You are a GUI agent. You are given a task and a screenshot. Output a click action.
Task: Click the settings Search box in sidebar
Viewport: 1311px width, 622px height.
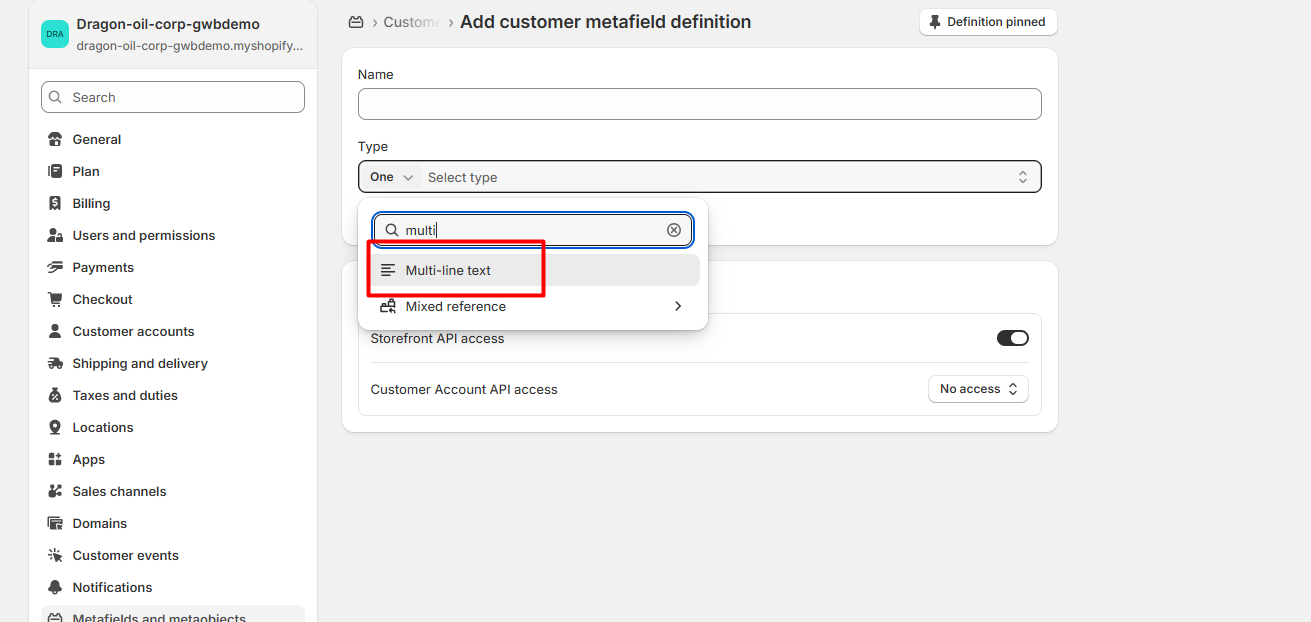click(x=173, y=97)
